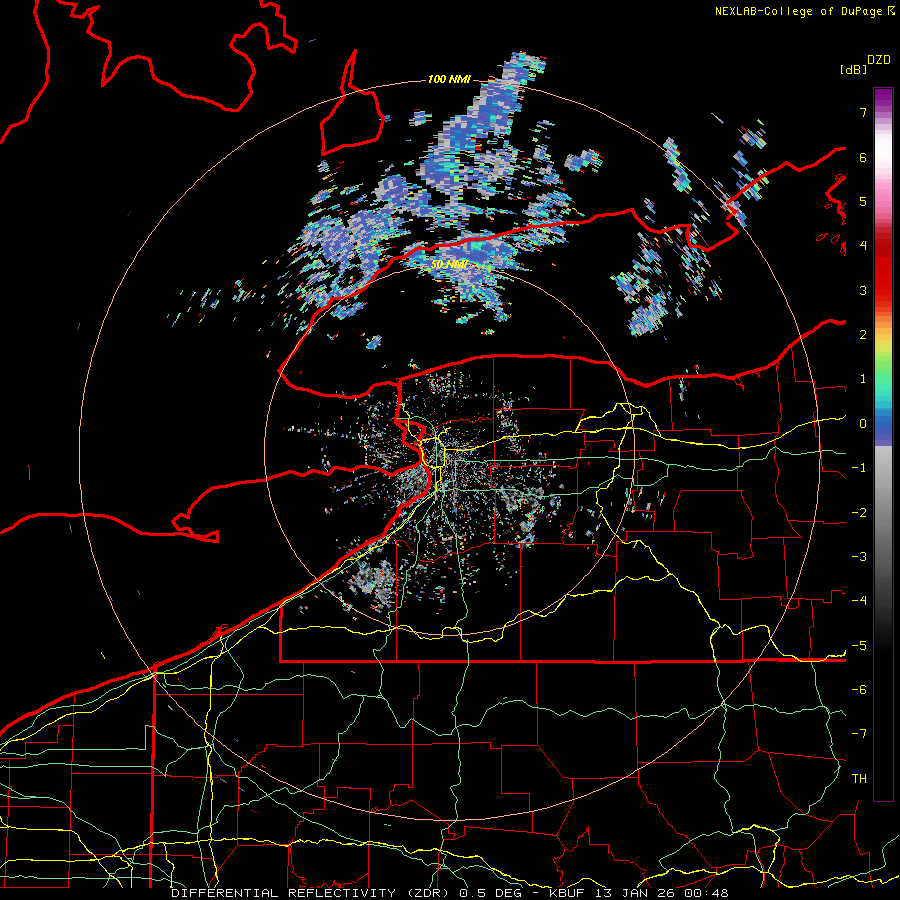Click the -7 value on the color scale
Screen dimensions: 900x900
pos(859,734)
